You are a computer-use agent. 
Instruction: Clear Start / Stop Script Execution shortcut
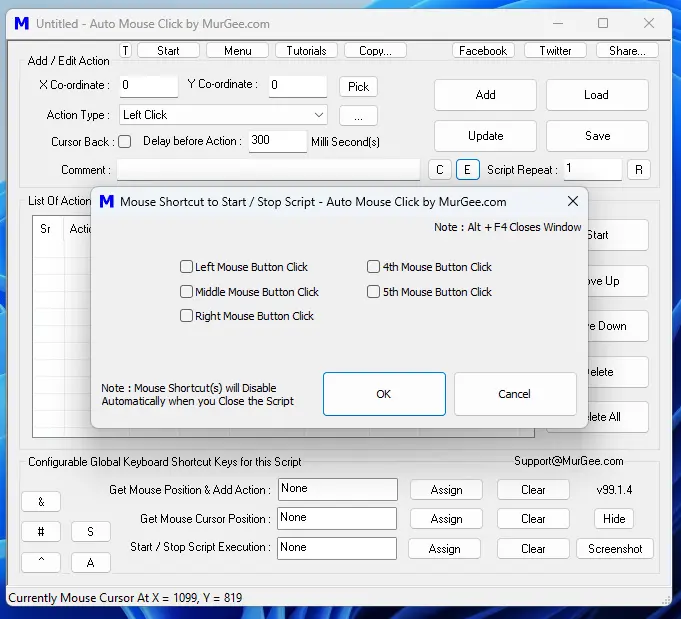point(533,549)
